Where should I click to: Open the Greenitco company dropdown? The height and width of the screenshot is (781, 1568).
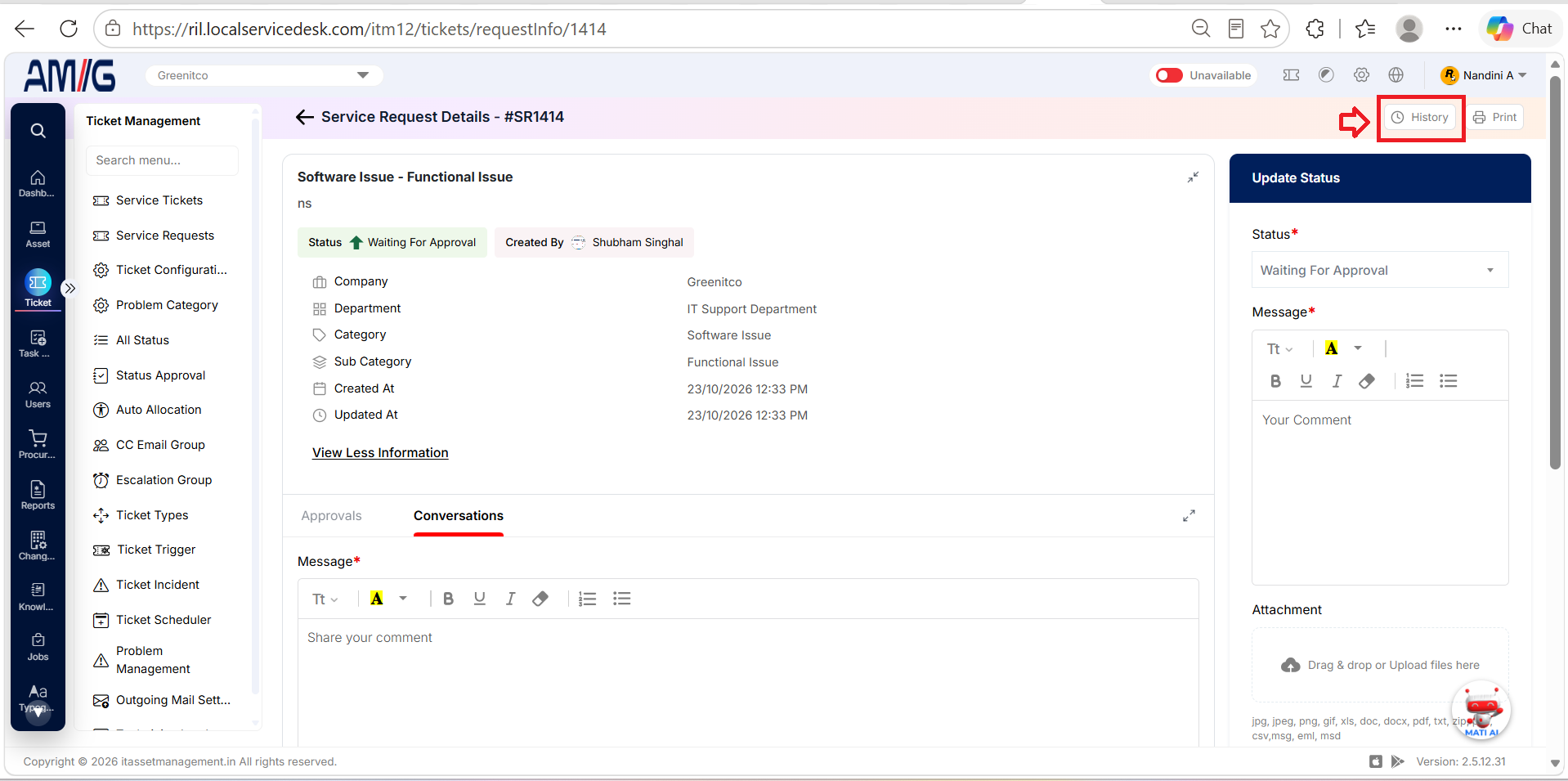[x=264, y=75]
